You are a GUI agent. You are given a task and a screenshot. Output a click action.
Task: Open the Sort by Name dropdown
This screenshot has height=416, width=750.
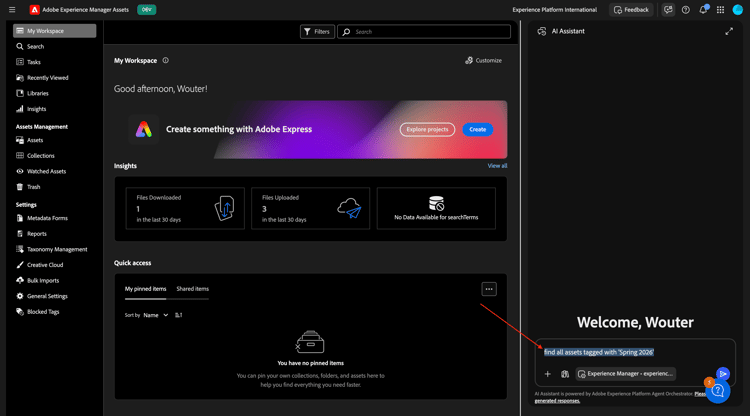[155, 315]
